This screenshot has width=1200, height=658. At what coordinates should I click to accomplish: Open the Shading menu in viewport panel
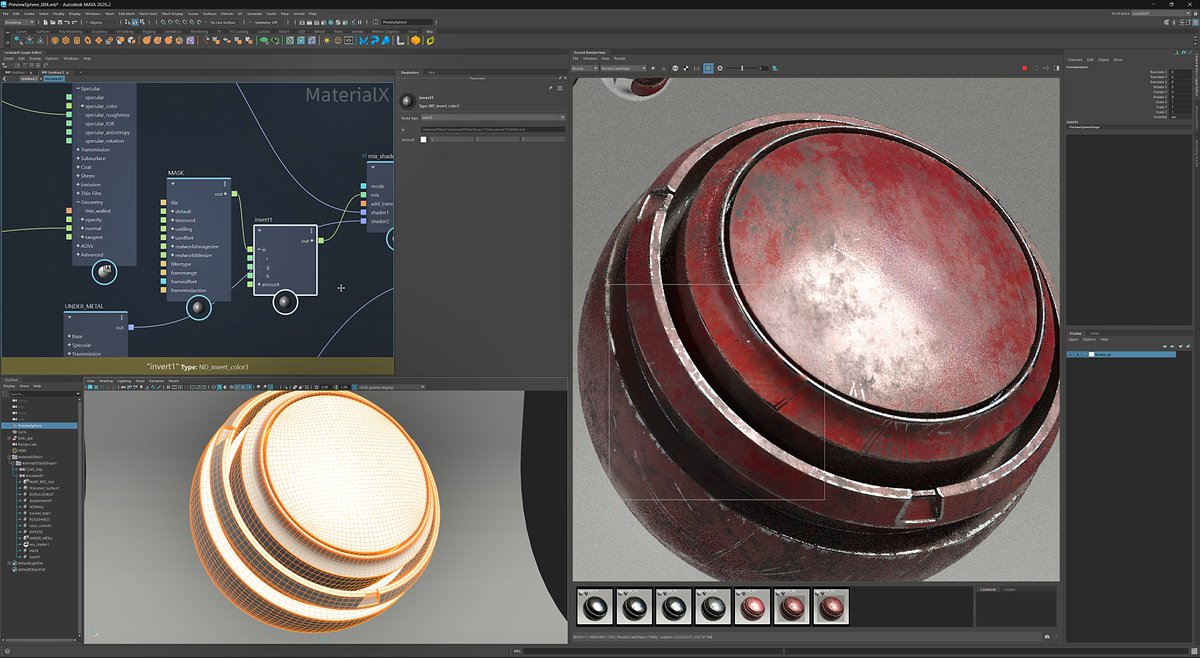[x=105, y=381]
